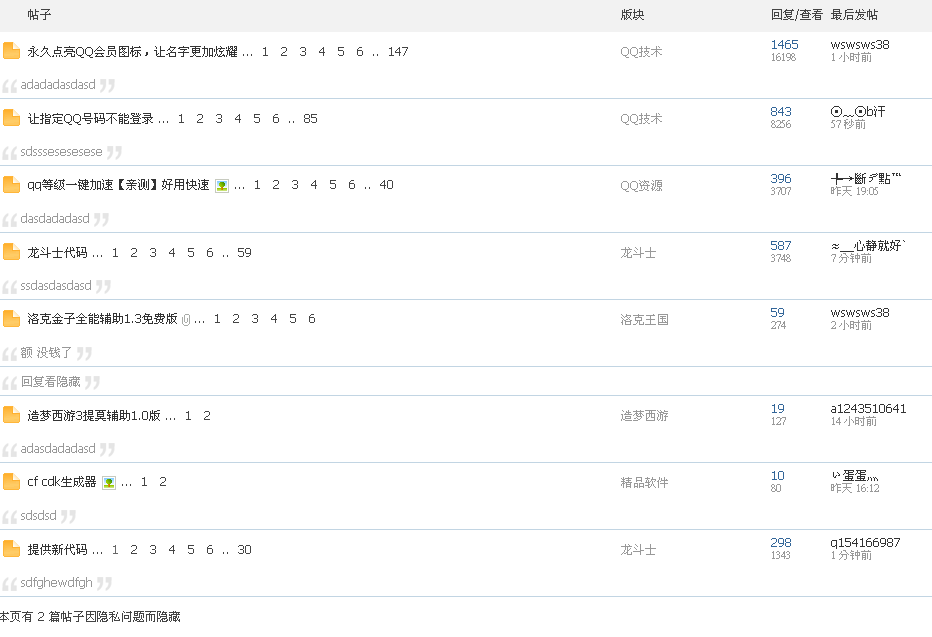Open QQ技术 board in 永久点亮QQ会员图标 row

641,52
